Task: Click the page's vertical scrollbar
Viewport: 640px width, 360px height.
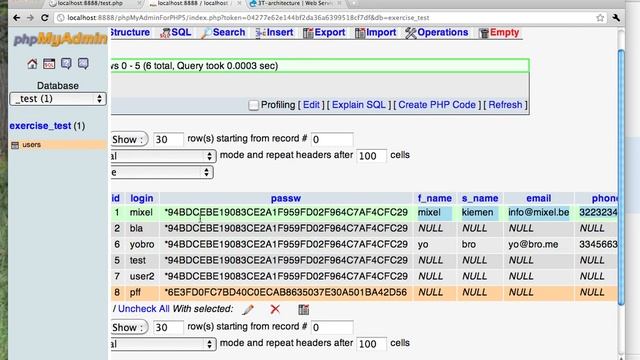Action: coord(621,177)
